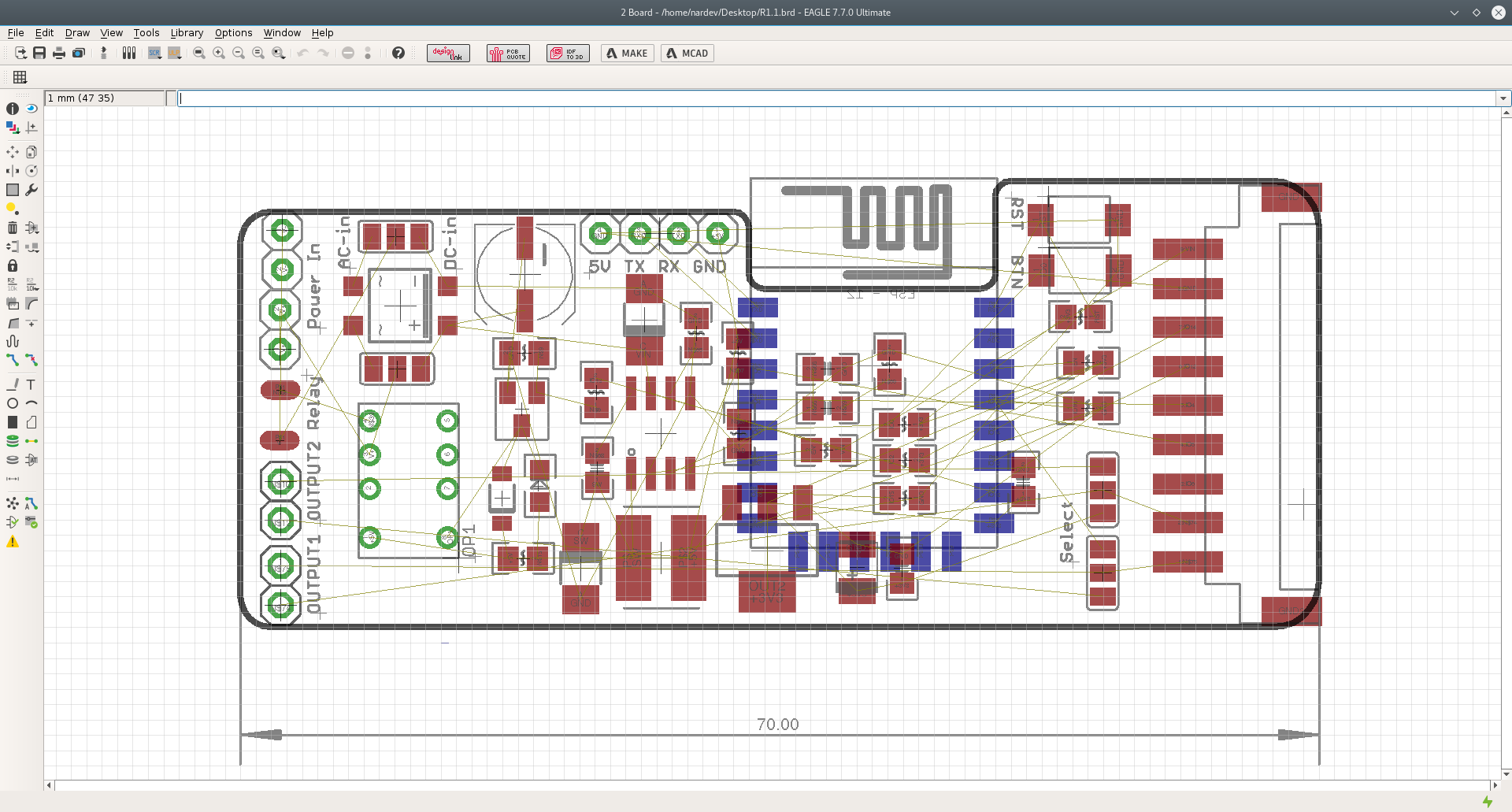Open the help question mark
1512x812 pixels.
tap(398, 53)
